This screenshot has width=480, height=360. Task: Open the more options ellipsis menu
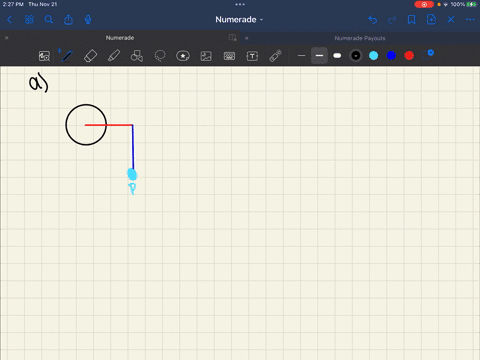[470, 20]
